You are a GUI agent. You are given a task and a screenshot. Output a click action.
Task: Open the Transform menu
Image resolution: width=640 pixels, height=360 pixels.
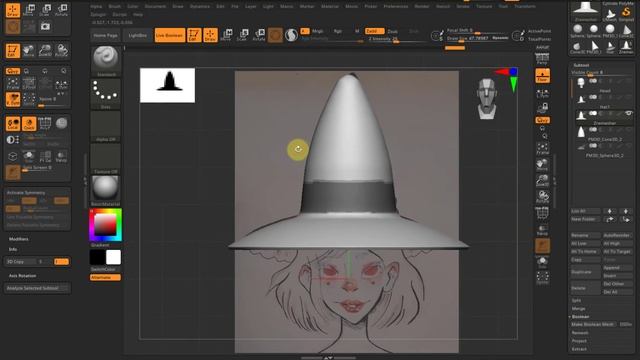click(525, 7)
